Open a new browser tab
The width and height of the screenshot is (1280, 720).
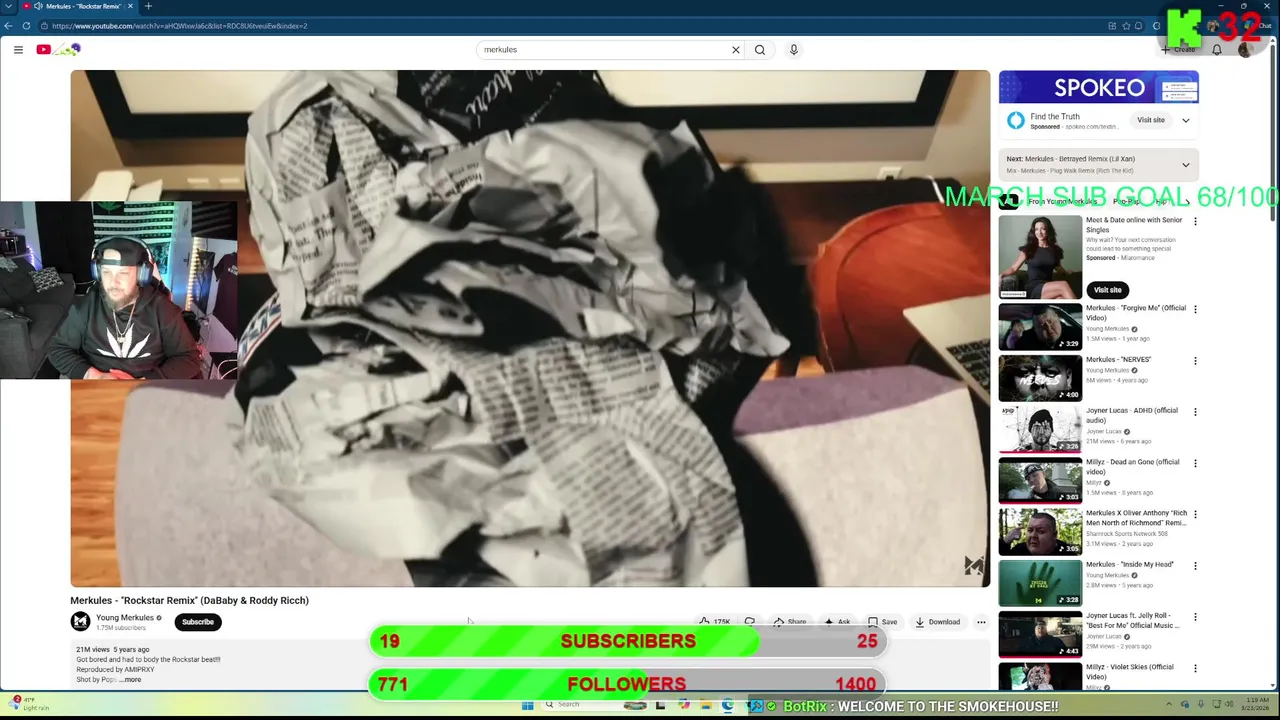click(148, 6)
